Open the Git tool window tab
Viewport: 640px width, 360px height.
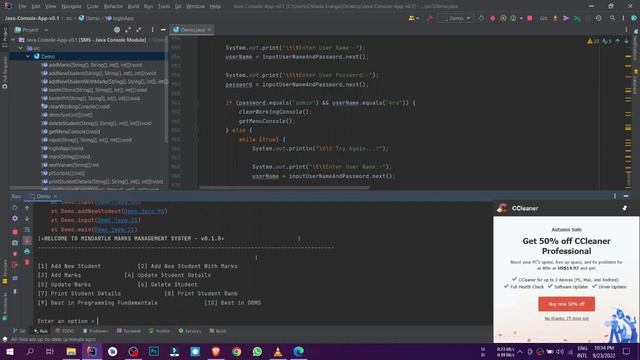19,331
